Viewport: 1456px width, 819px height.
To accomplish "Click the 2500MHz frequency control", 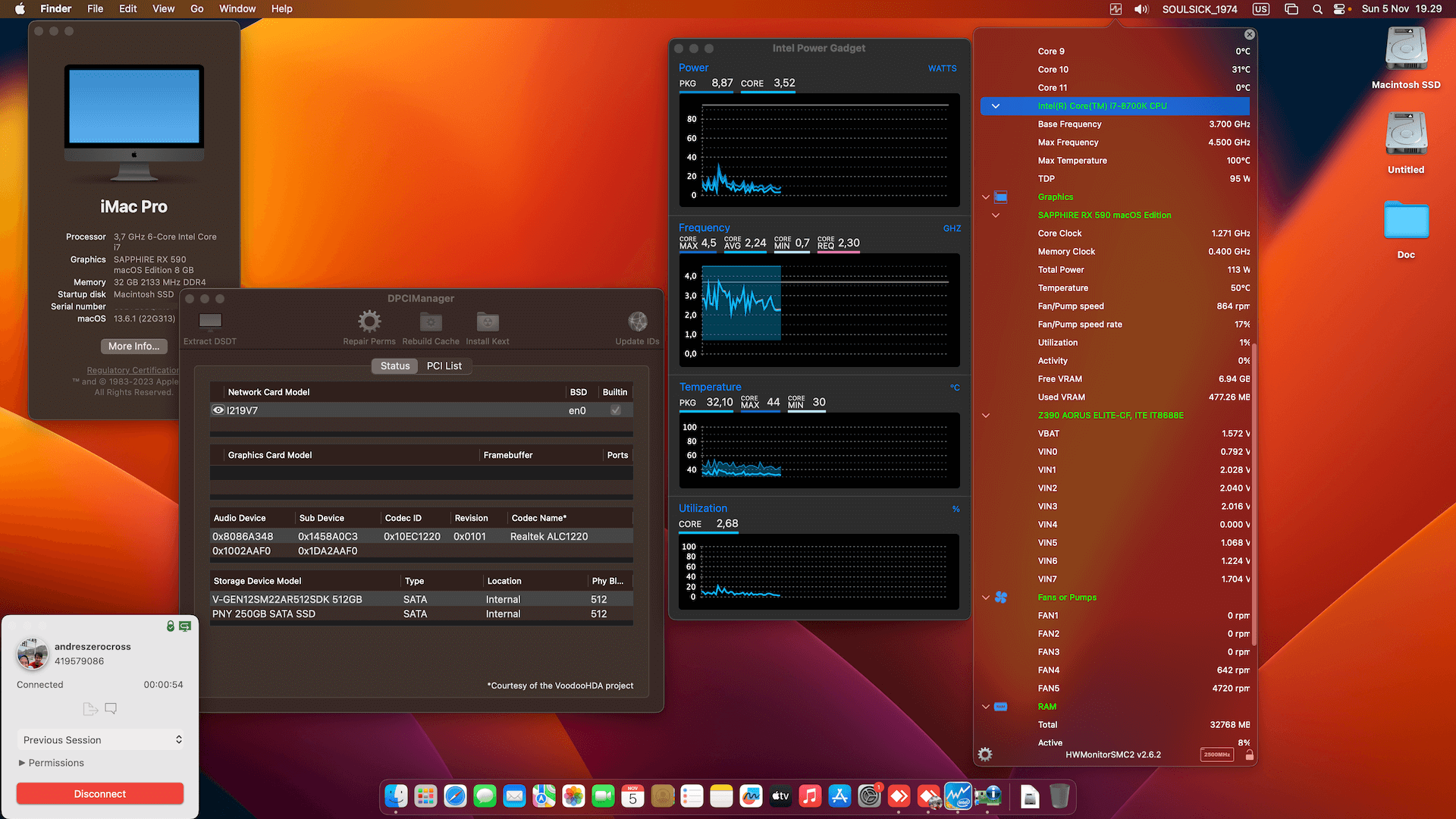I will 1217,755.
